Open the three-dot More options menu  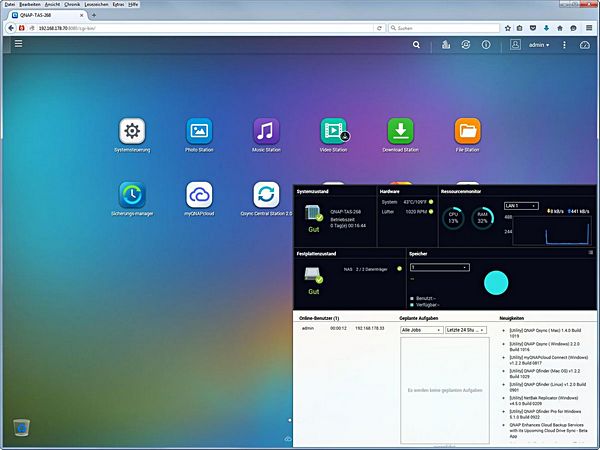(564, 45)
